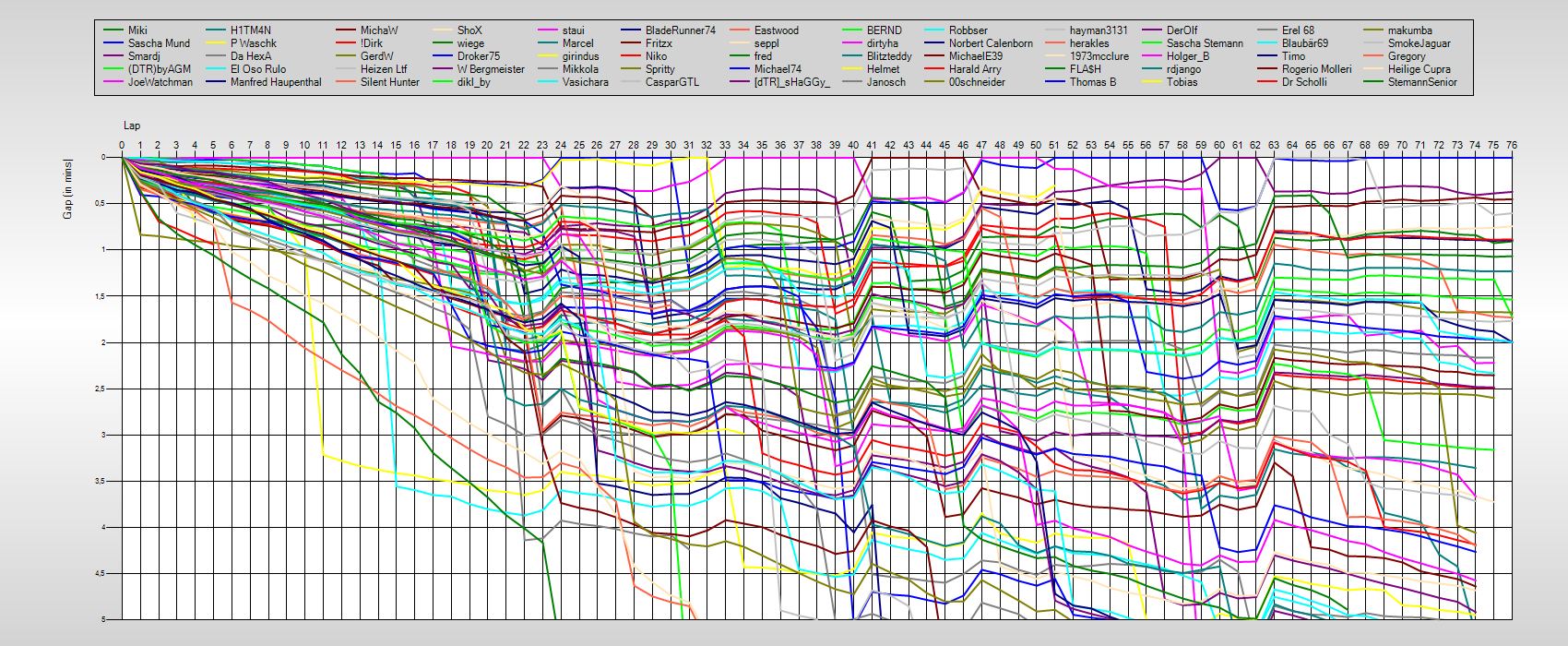This screenshot has width=1568, height=646.
Task: Click SmokeJaguar in the legend
Action: [1420, 43]
